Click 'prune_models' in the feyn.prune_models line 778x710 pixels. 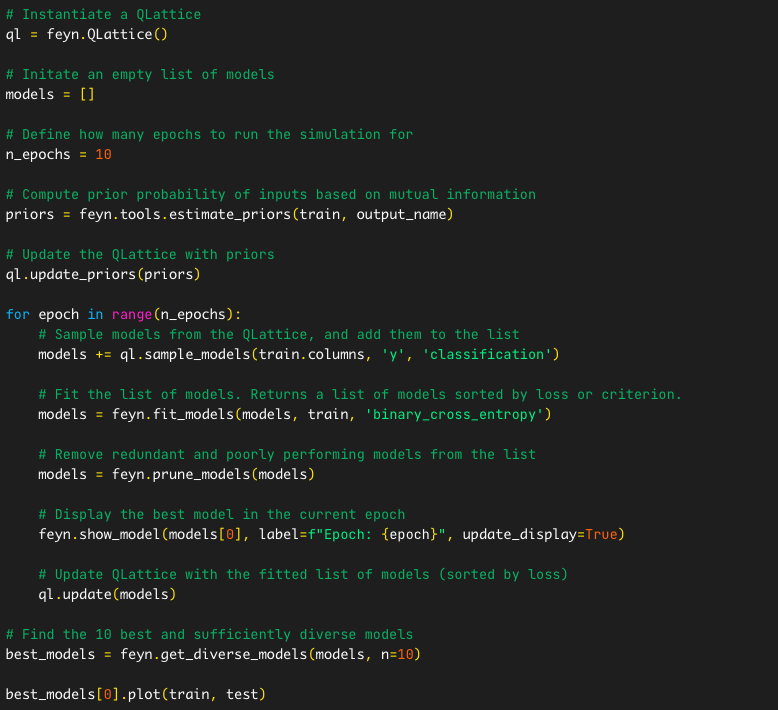point(201,474)
